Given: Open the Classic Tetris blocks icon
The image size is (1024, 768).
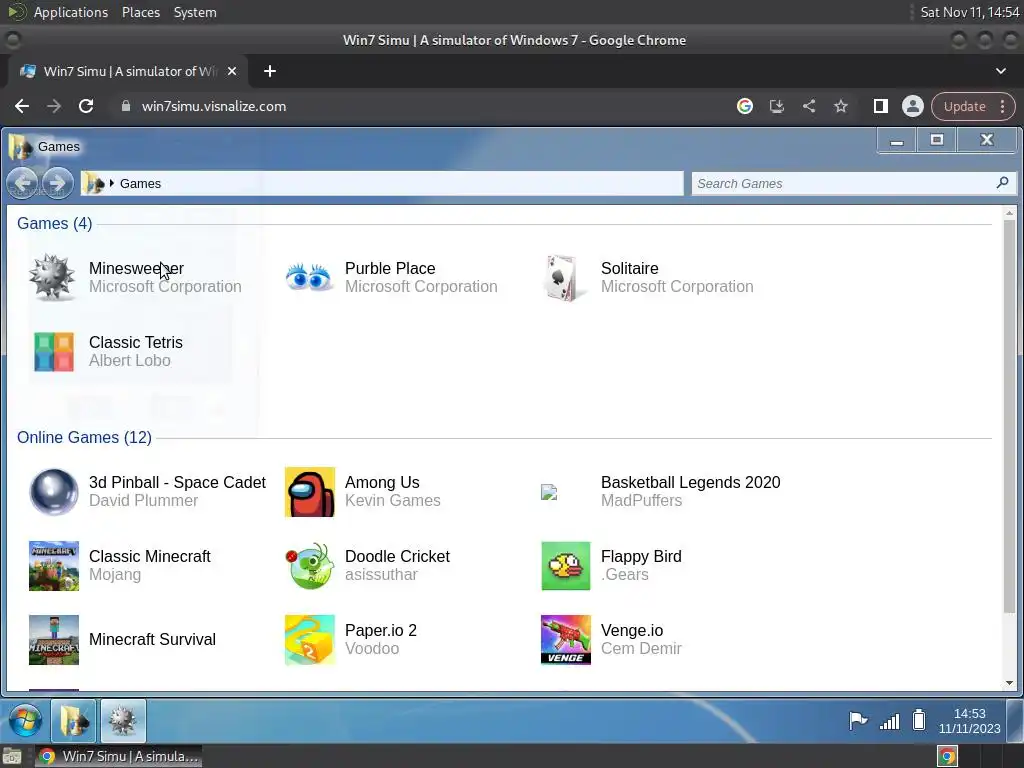Looking at the screenshot, I should pyautogui.click(x=54, y=351).
